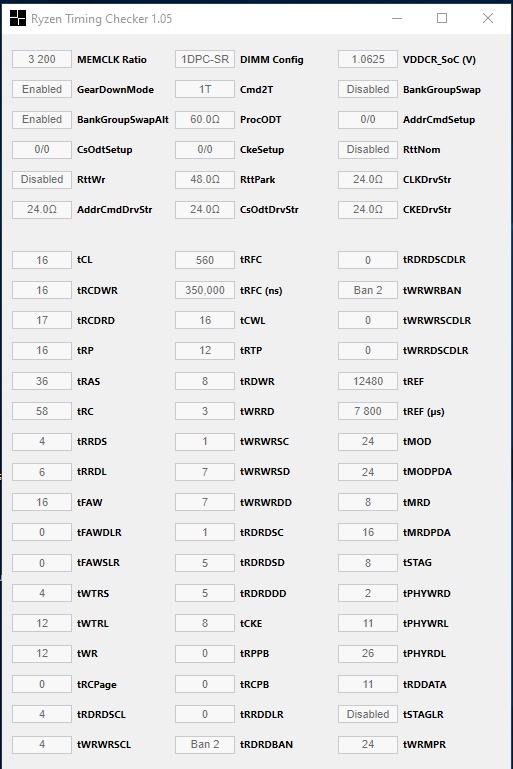The image size is (513, 769).
Task: Click the tFAW value field
Action: (x=42, y=502)
